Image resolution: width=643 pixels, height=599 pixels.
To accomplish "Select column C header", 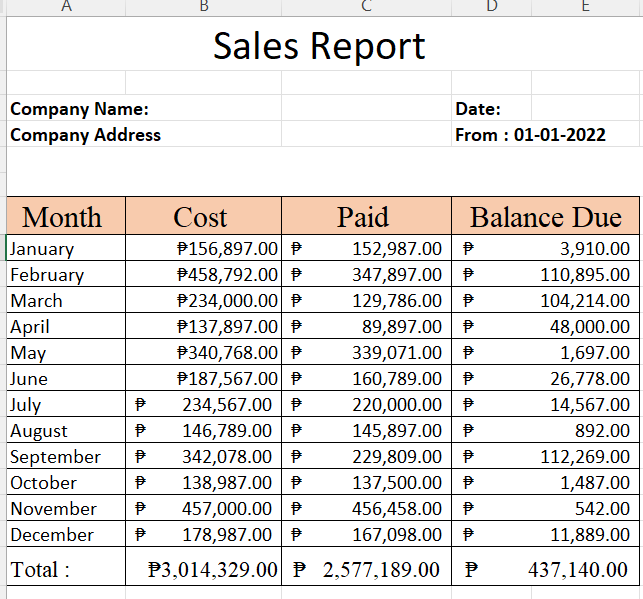I will [x=366, y=6].
